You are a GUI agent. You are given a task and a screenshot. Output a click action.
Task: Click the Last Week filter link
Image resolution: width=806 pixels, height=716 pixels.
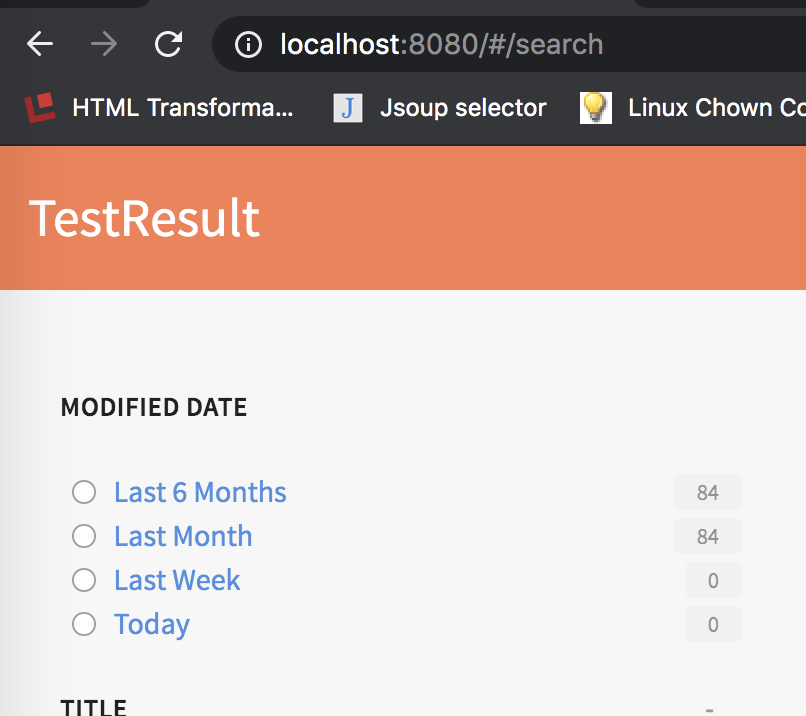(x=177, y=580)
